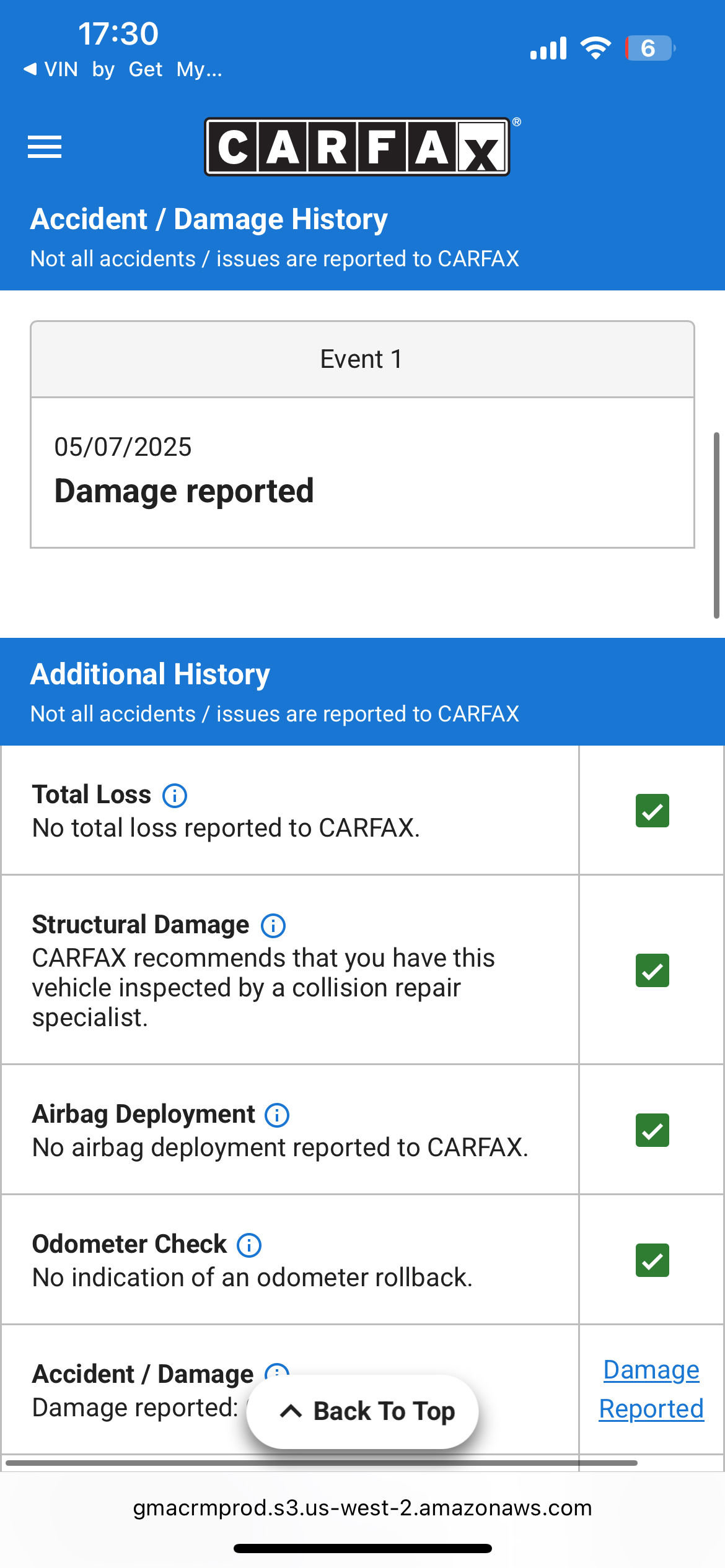The image size is (725, 1568).
Task: Go back to VIN by Get My app
Action: pos(123,69)
